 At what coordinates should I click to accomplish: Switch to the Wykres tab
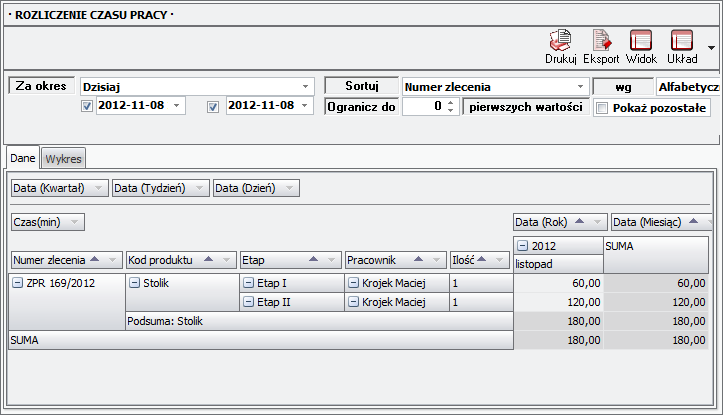[x=63, y=158]
